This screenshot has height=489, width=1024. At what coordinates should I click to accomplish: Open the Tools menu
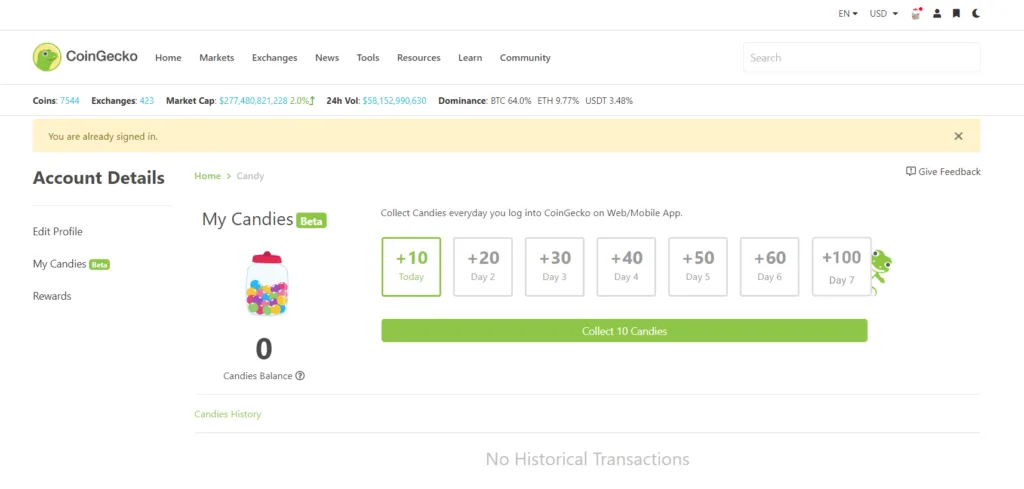pyautogui.click(x=368, y=58)
